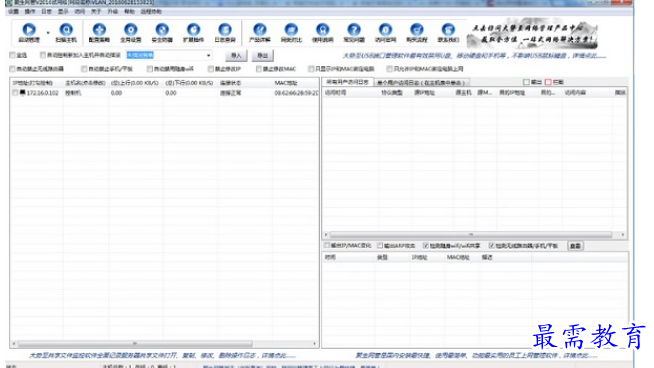Click the green 输出 legend box
The image size is (654, 368).
tap(526, 82)
